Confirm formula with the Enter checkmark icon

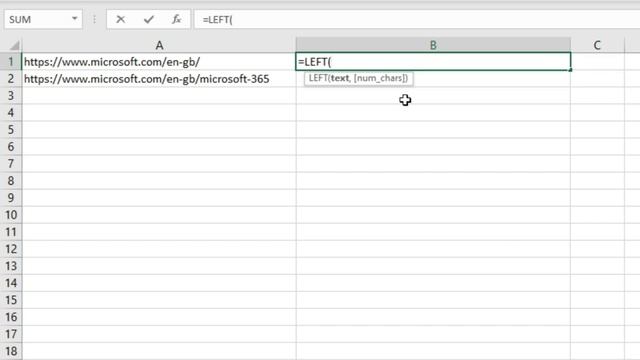coord(149,19)
